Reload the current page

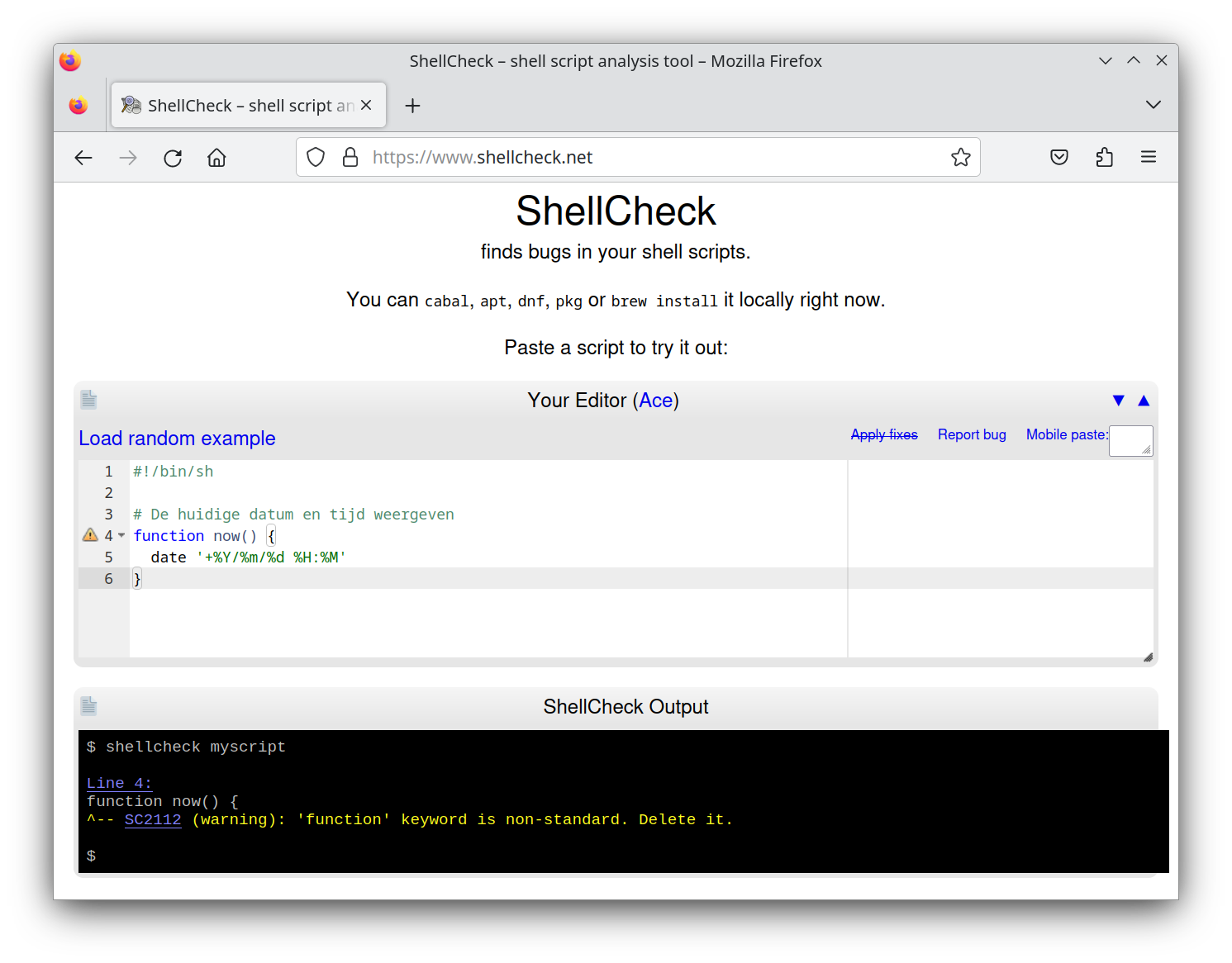(x=173, y=158)
